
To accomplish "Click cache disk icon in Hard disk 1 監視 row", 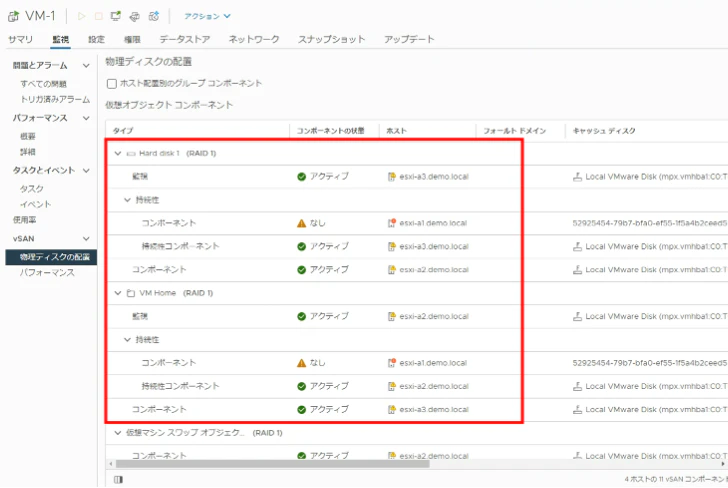I will (577, 176).
